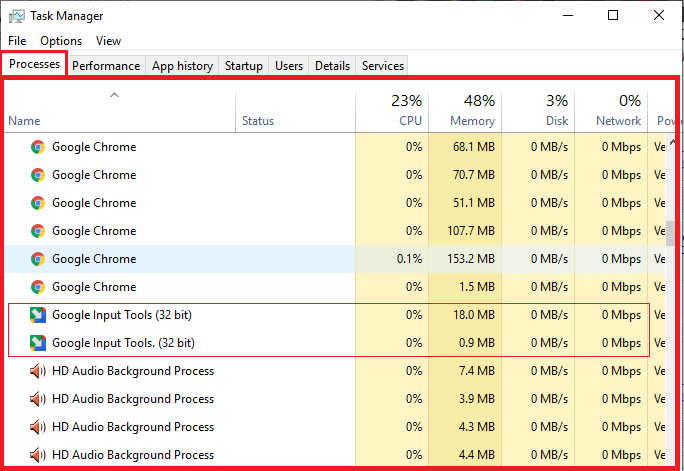The image size is (684, 471).
Task: Switch to the Details tab
Action: (x=332, y=66)
